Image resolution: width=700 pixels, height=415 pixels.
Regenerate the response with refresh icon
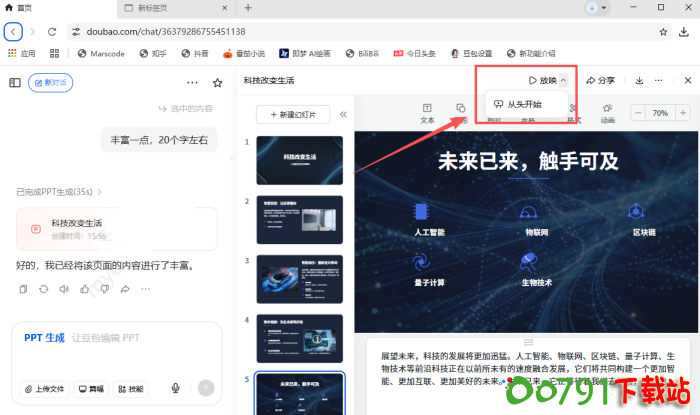pyautogui.click(x=44, y=289)
